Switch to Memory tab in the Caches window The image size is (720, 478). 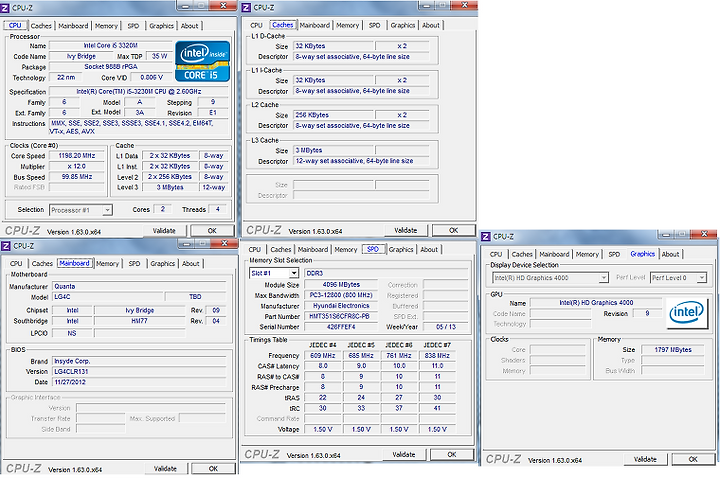[348, 25]
